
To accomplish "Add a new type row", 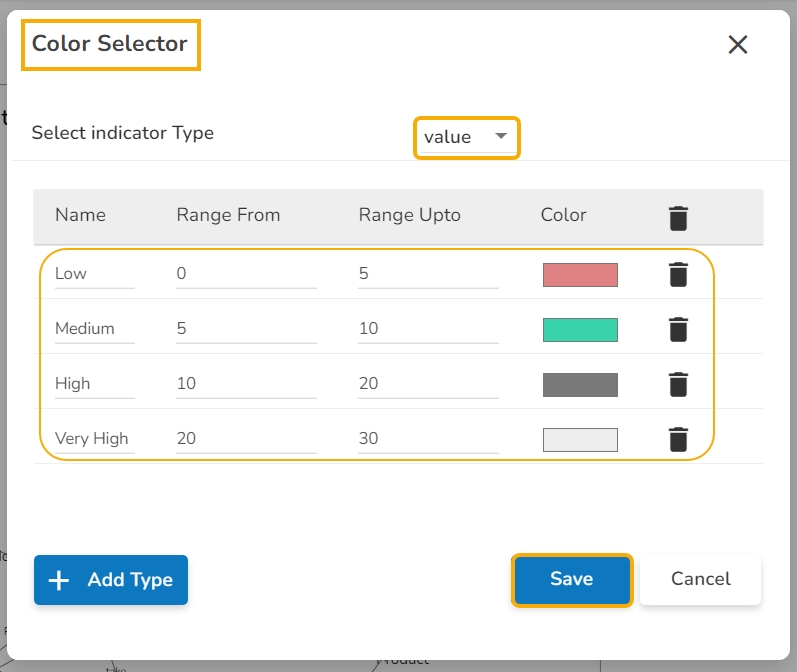I will (x=111, y=580).
